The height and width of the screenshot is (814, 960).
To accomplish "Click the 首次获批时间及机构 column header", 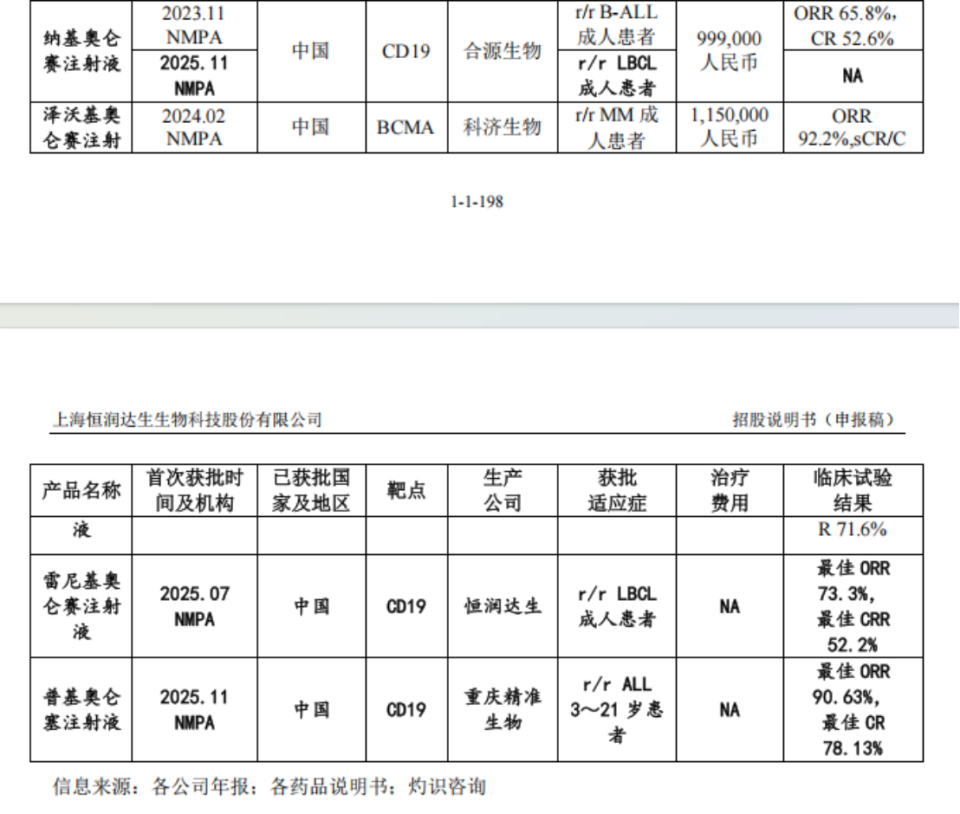I will click(x=194, y=490).
